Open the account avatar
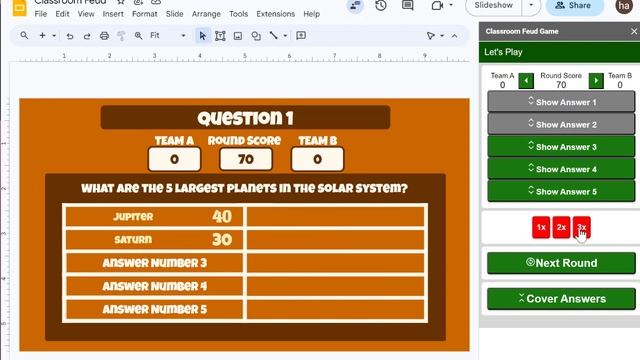Screen dimensions: 640x360 click(x=624, y=6)
